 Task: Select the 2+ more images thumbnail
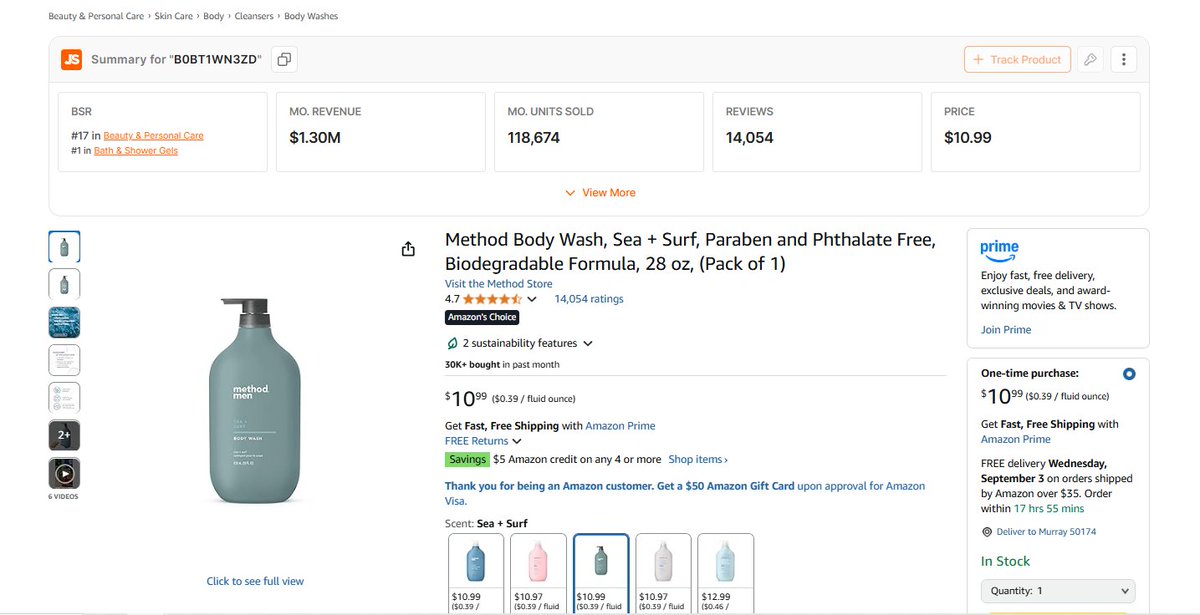point(64,435)
